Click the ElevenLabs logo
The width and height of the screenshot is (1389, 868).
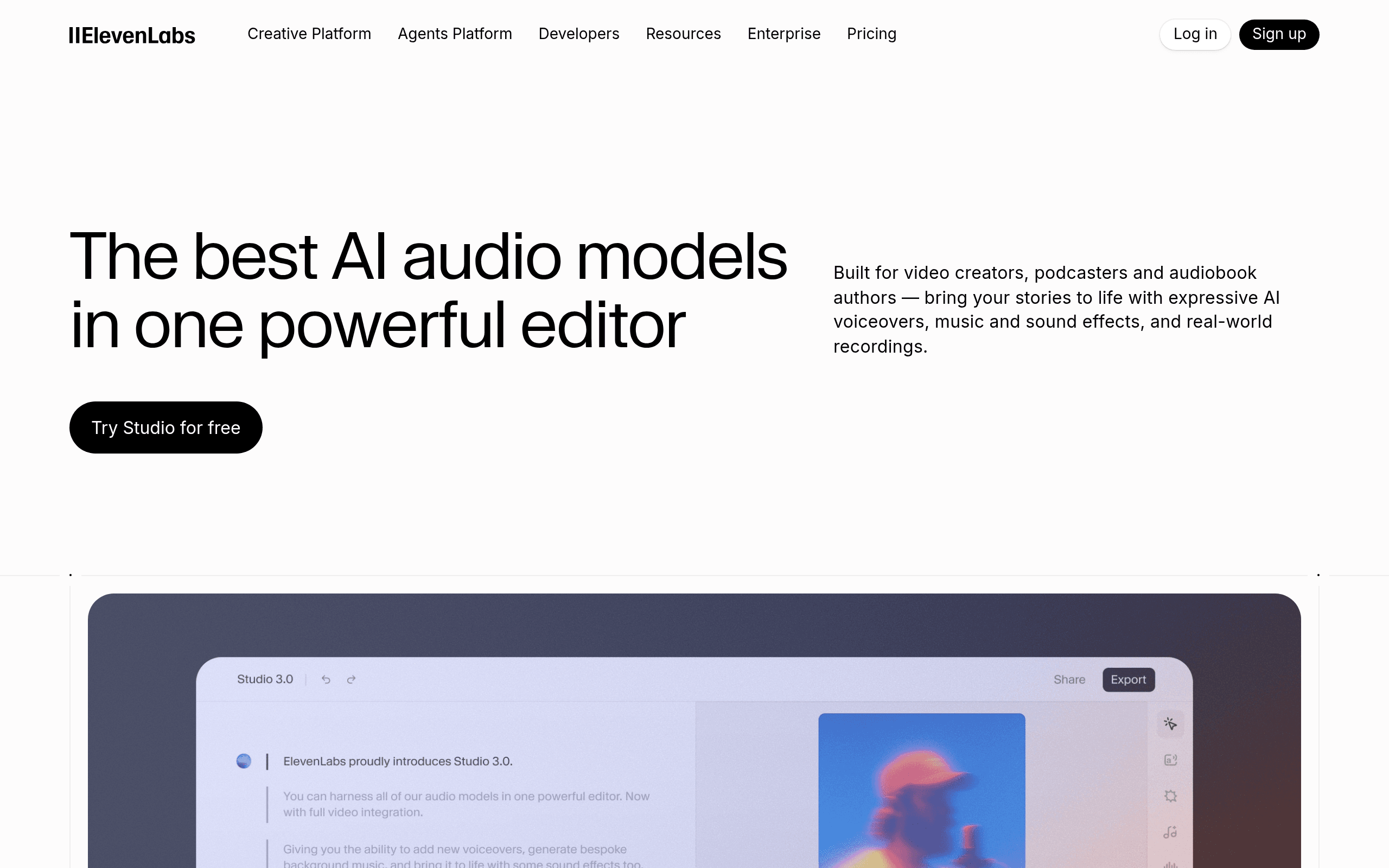pyautogui.click(x=132, y=35)
